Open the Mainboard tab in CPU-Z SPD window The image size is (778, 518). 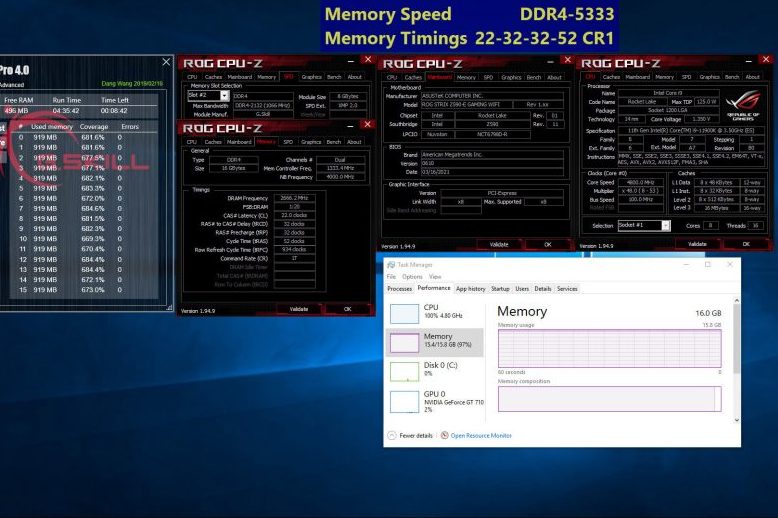pos(240,77)
